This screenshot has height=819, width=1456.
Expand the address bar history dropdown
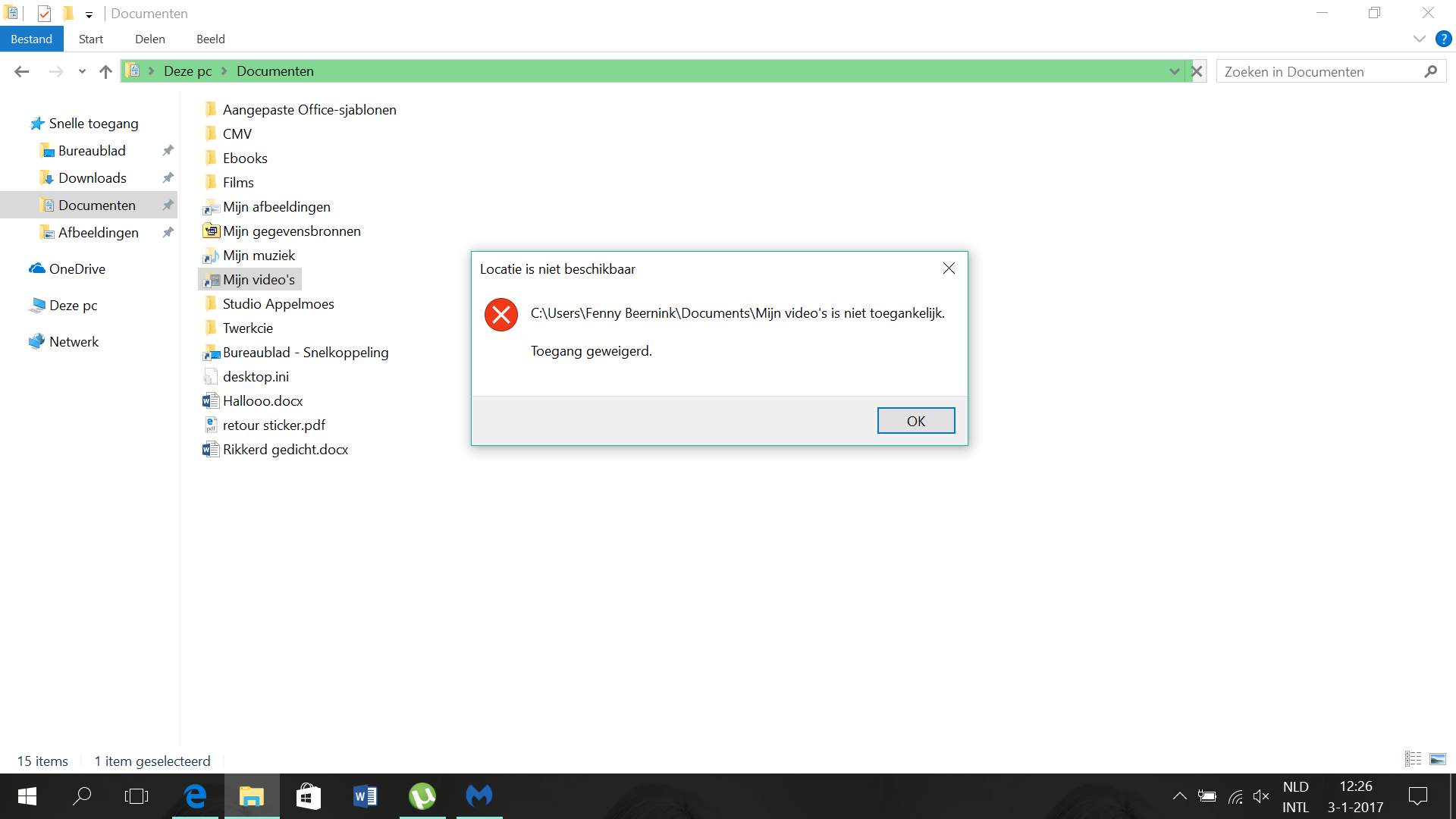pyautogui.click(x=1174, y=71)
